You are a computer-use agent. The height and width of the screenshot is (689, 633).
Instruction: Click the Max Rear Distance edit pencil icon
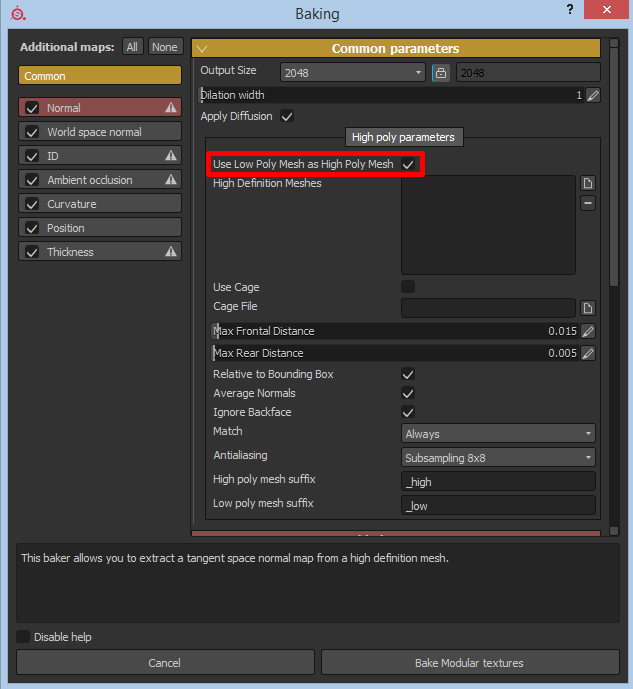(588, 353)
